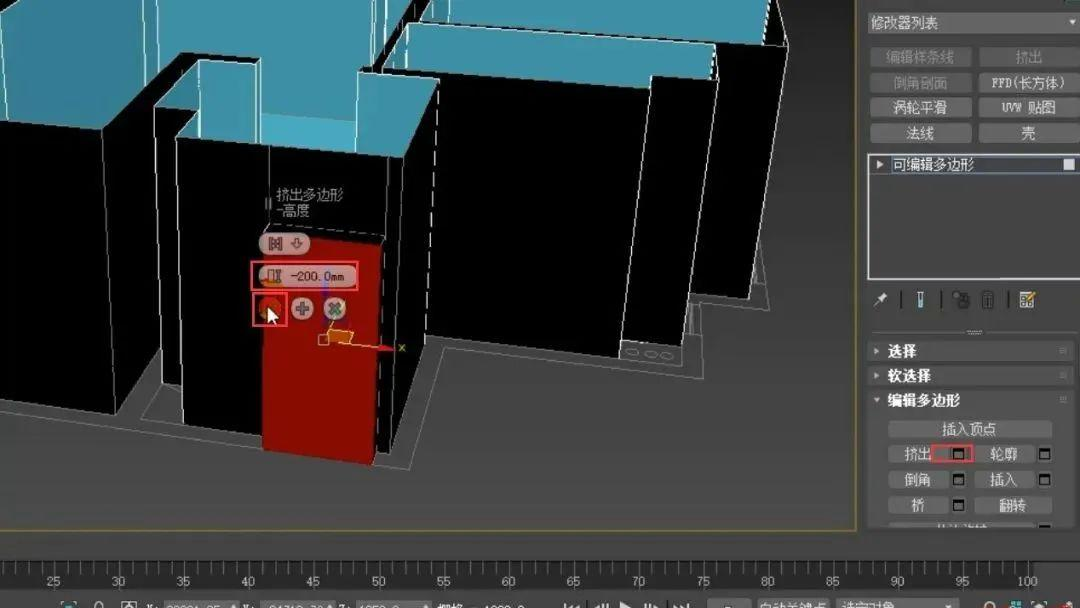Expand the 可编辑多边形 stack arrow

tap(880, 165)
